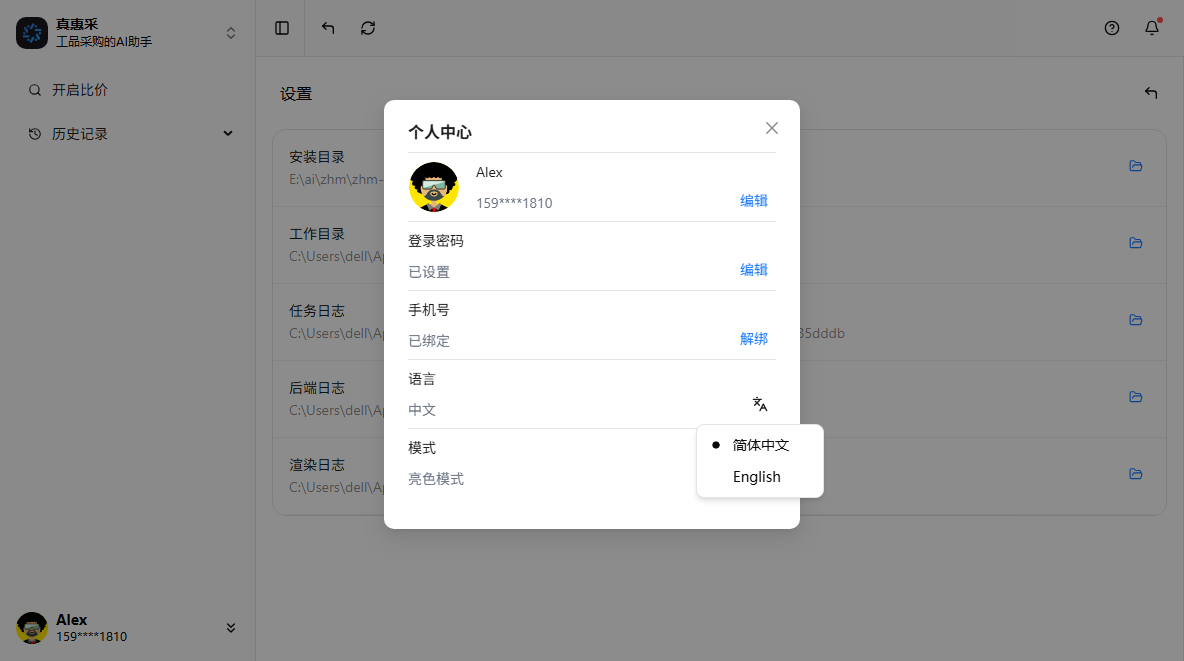Open folder icon next to 渲染日志
1184x661 pixels.
[x=1135, y=474]
